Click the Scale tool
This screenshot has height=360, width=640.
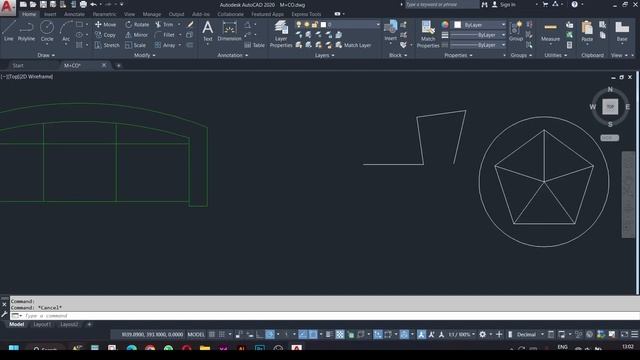tap(135, 45)
